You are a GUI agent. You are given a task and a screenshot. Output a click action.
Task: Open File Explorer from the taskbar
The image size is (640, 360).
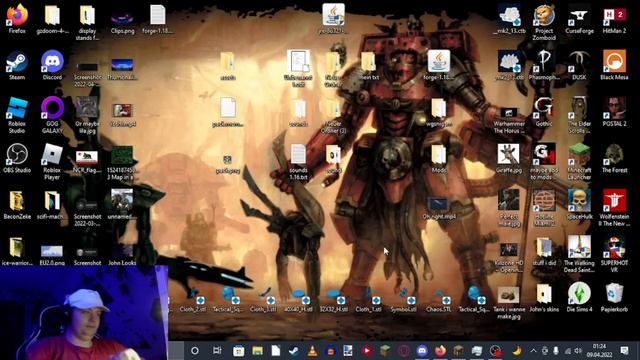[x=257, y=351]
